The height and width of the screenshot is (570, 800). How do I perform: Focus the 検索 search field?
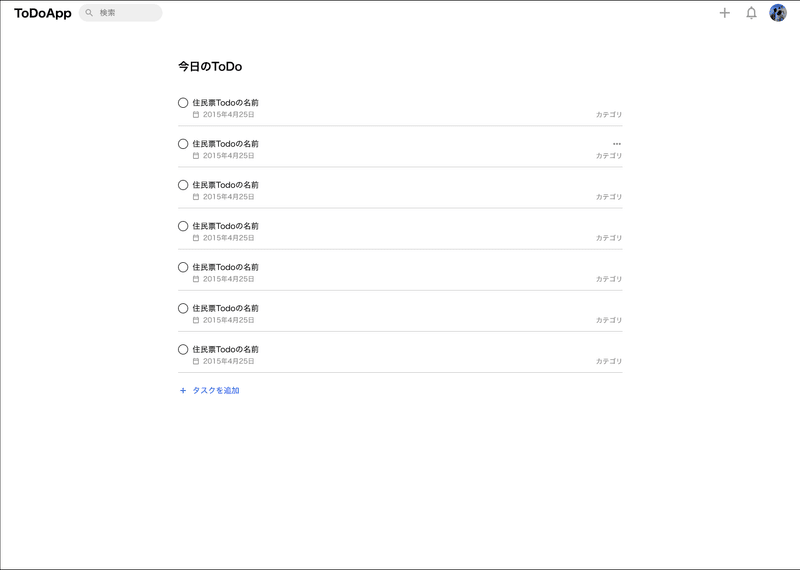[120, 13]
